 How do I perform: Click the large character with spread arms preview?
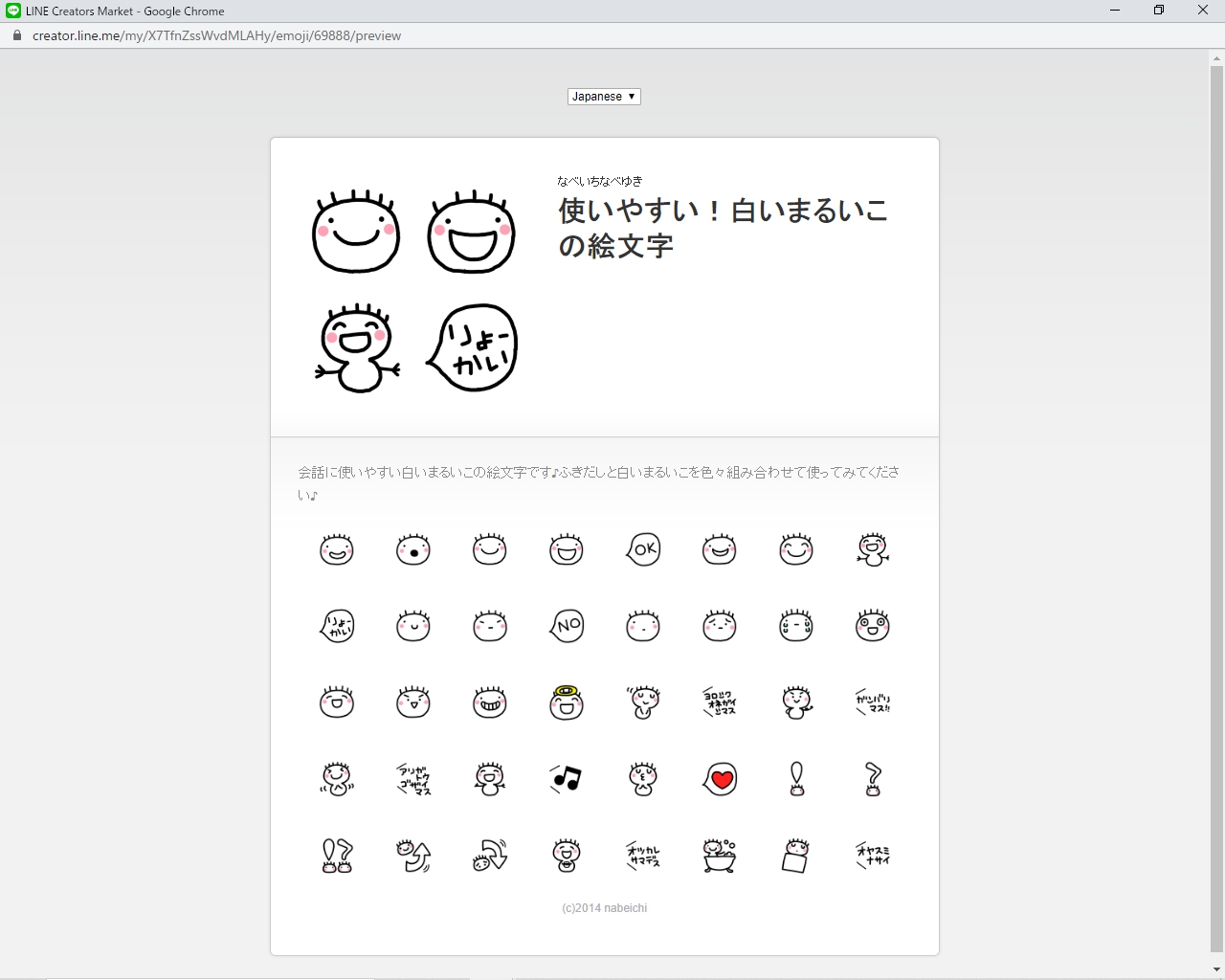point(356,347)
